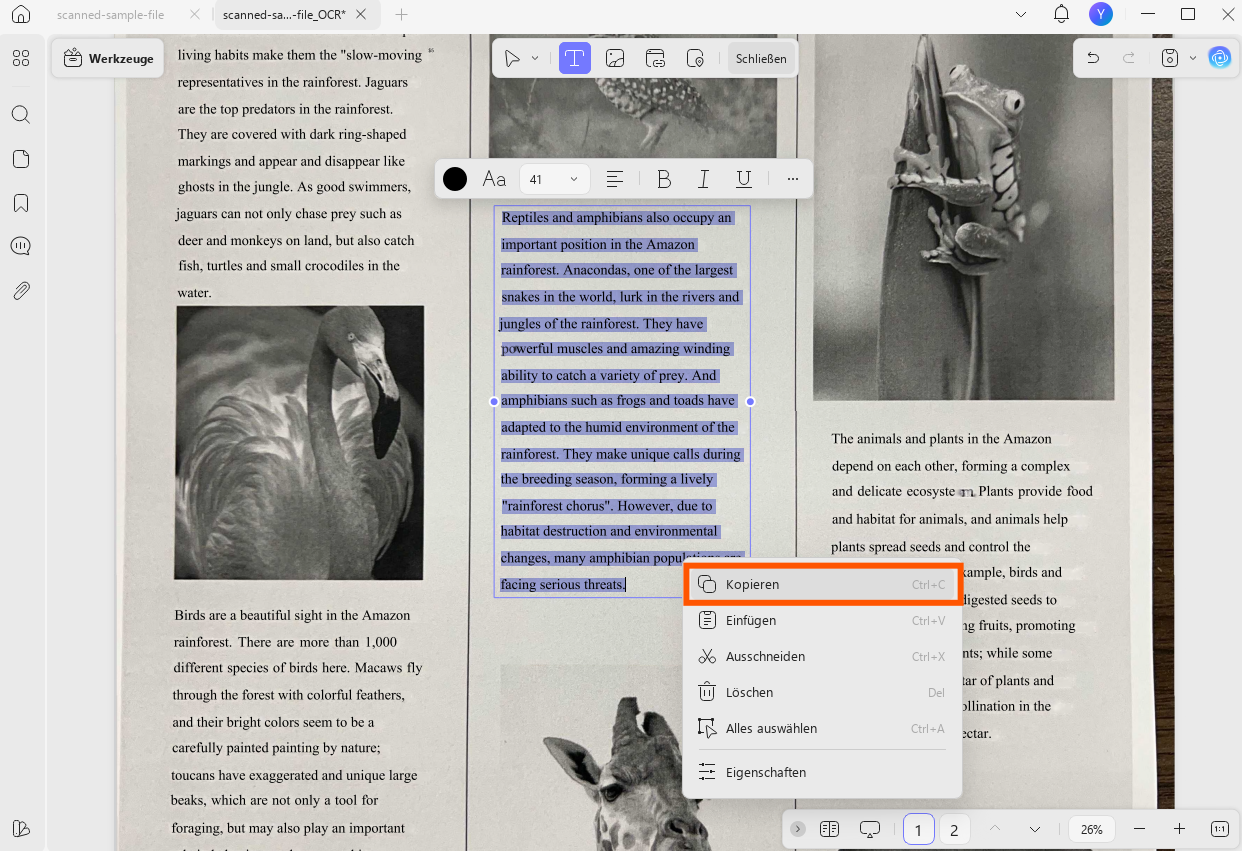1242x851 pixels.
Task: Open the search icon in sidebar
Action: pos(21,114)
